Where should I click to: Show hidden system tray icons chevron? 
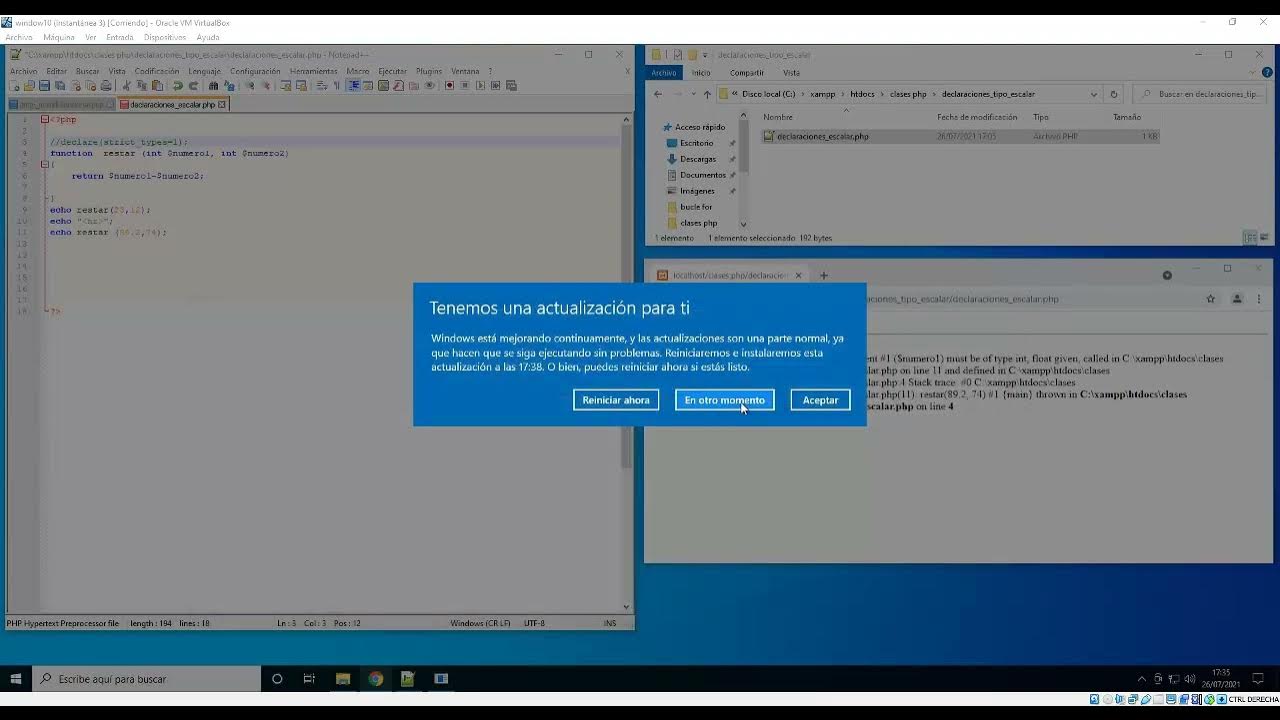[1142, 679]
